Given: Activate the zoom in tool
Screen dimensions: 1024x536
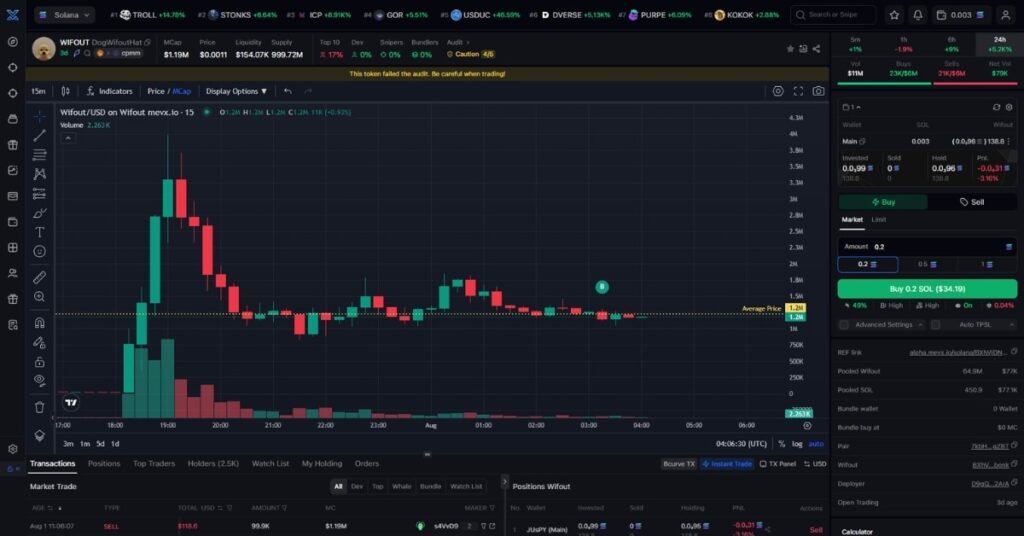Looking at the screenshot, I should click(40, 297).
